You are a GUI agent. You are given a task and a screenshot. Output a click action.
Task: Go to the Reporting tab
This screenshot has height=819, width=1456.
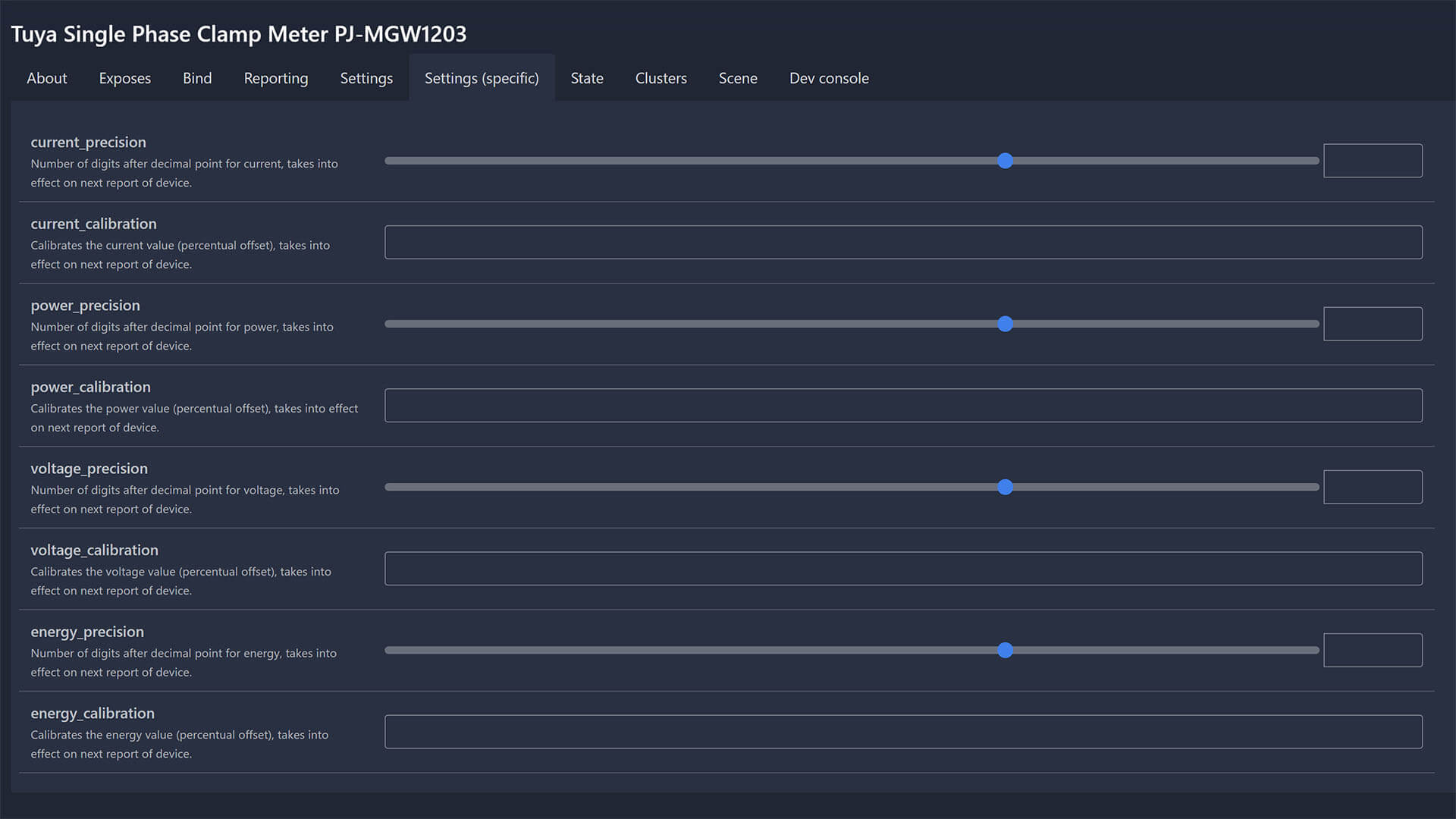[276, 78]
